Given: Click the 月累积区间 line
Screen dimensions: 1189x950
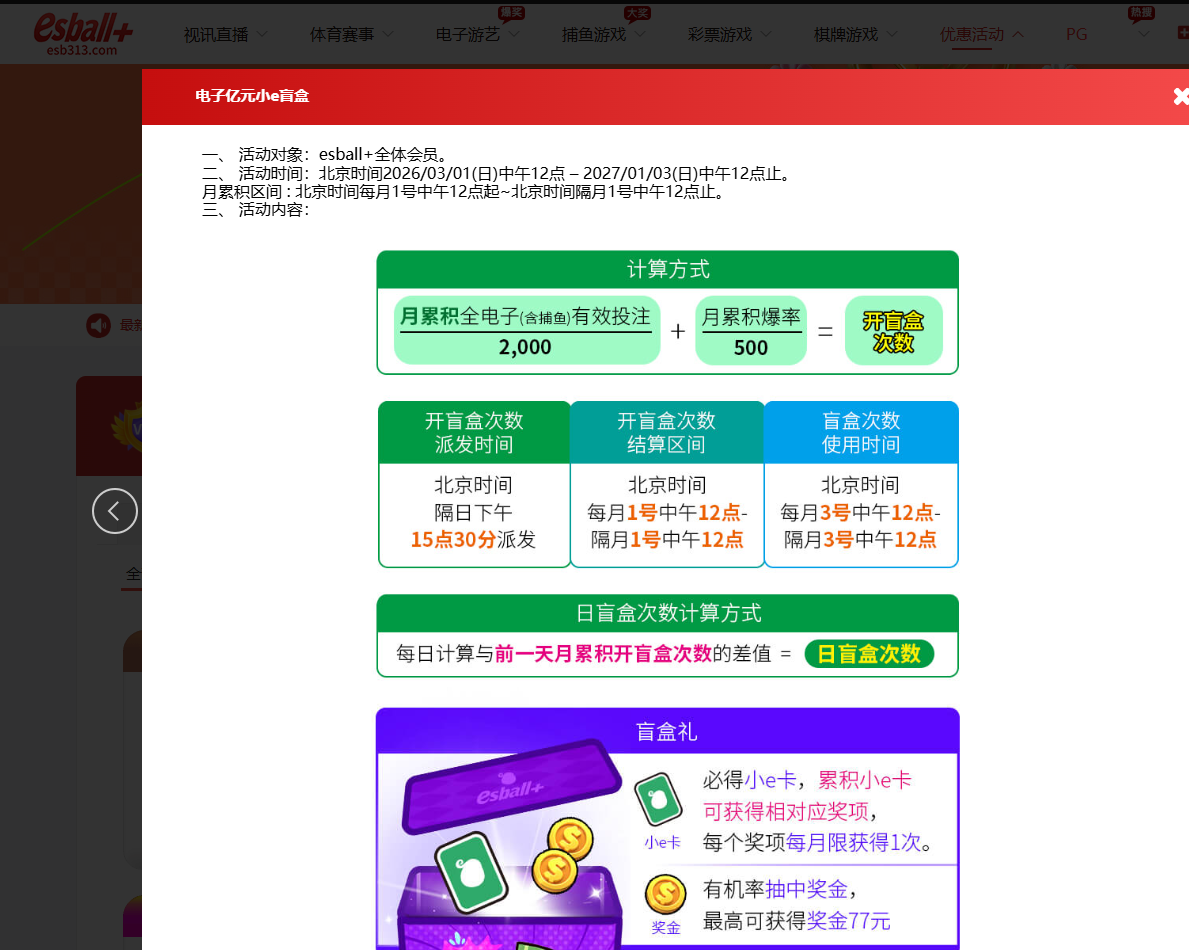Looking at the screenshot, I should coord(466,192).
